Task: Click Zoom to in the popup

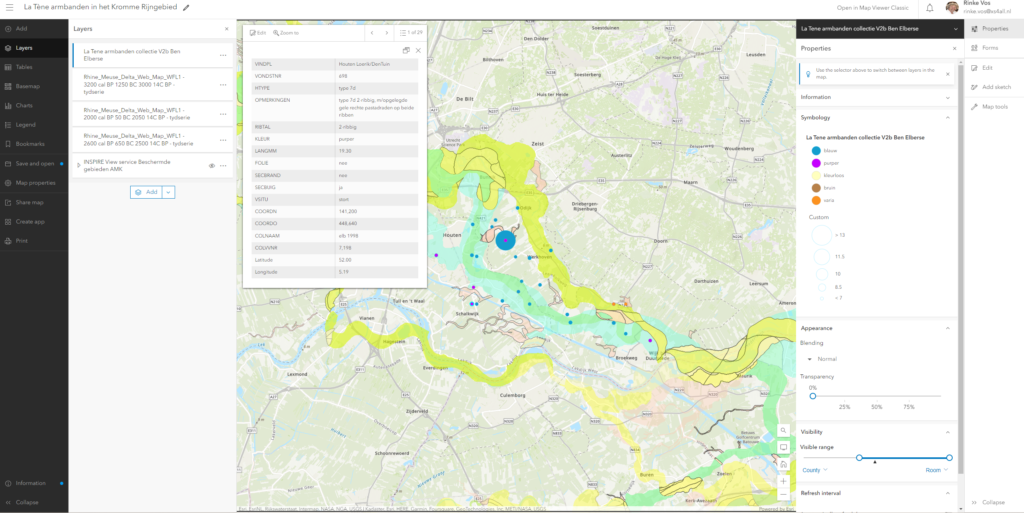Action: point(286,33)
